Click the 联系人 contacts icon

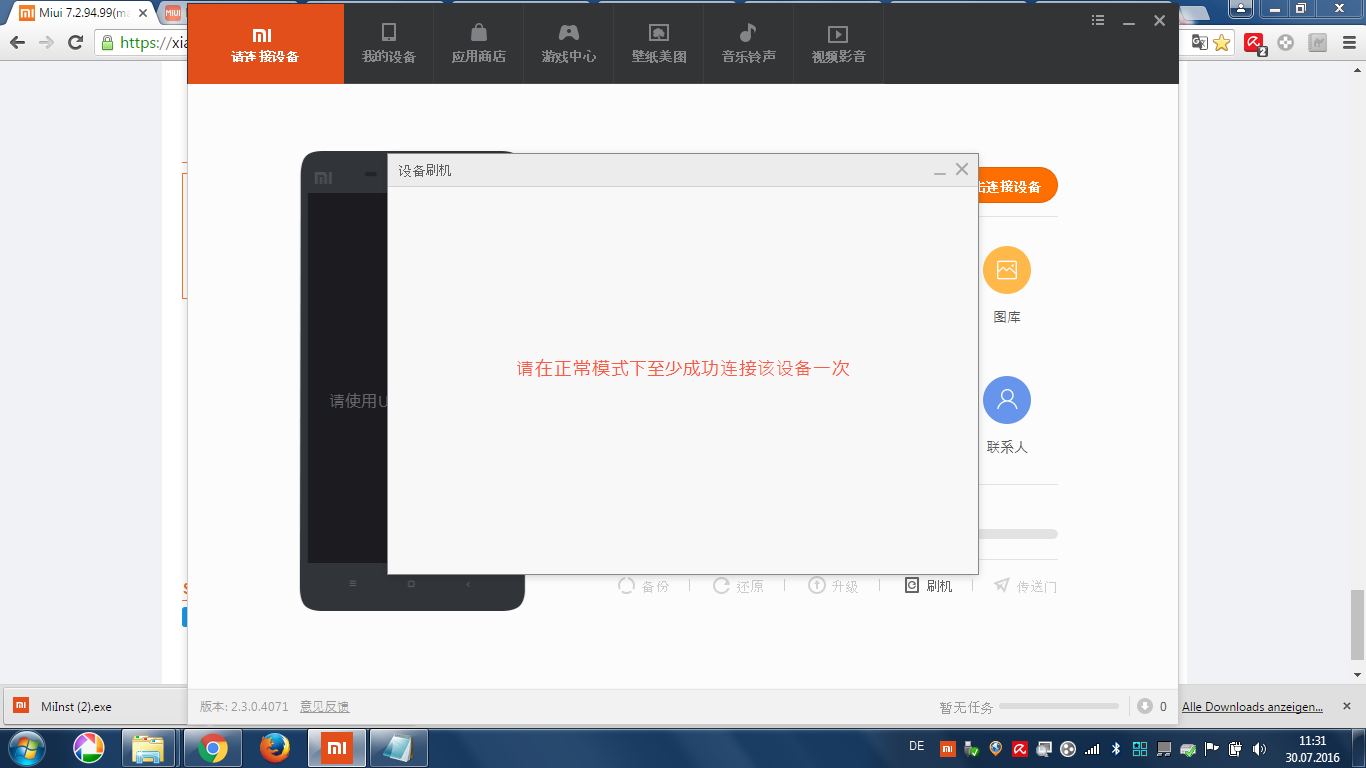(1007, 400)
